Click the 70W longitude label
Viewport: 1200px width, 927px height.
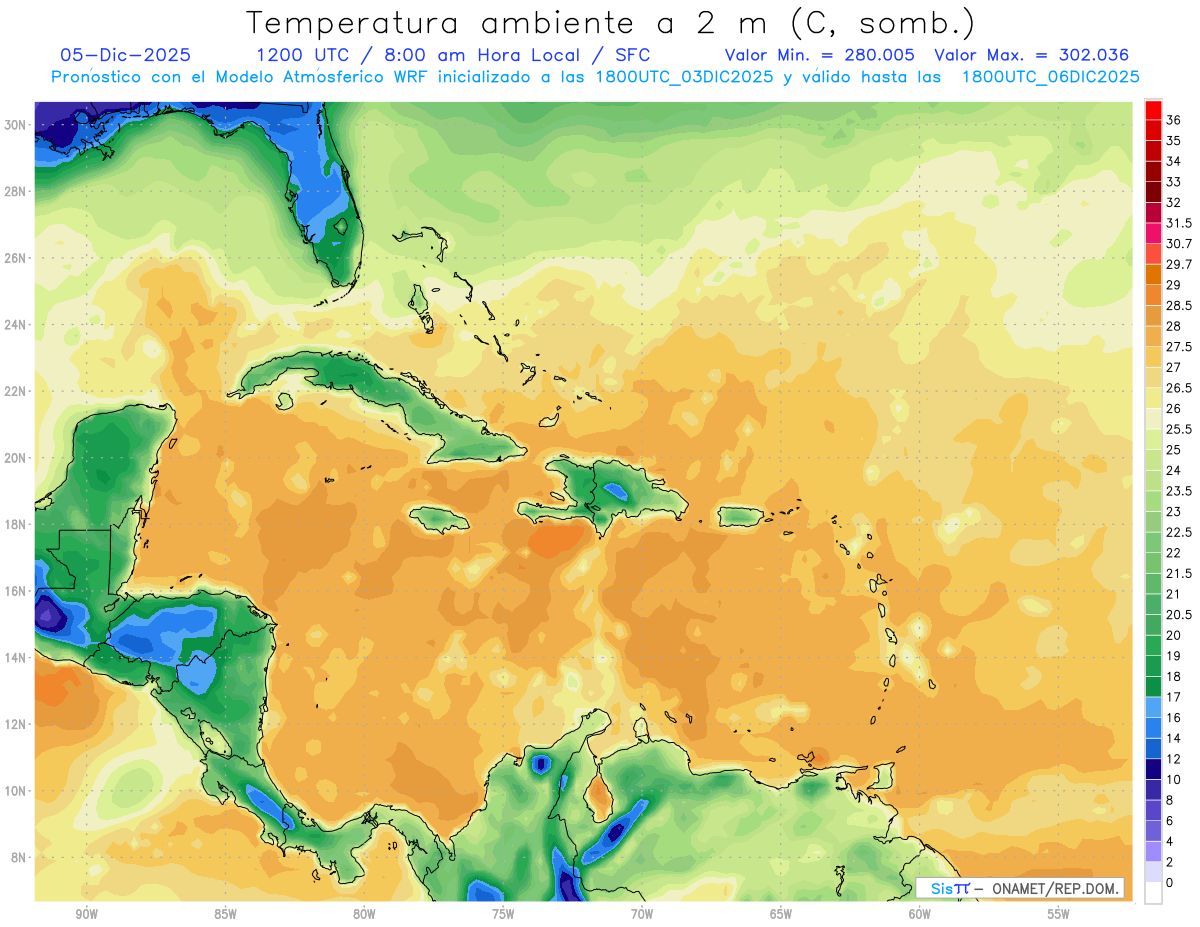click(x=642, y=915)
